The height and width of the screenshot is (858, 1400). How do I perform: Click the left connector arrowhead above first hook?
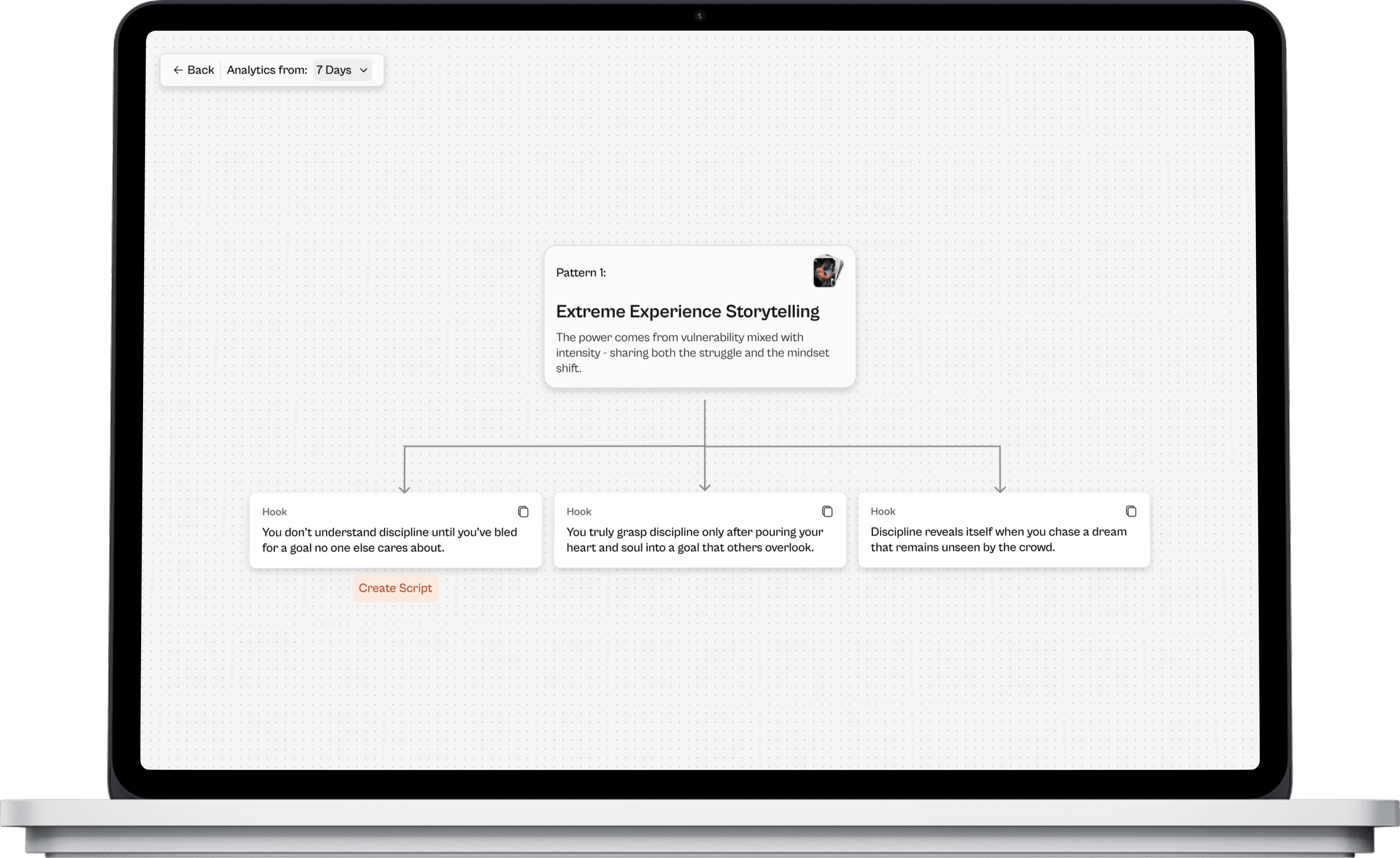tap(405, 489)
